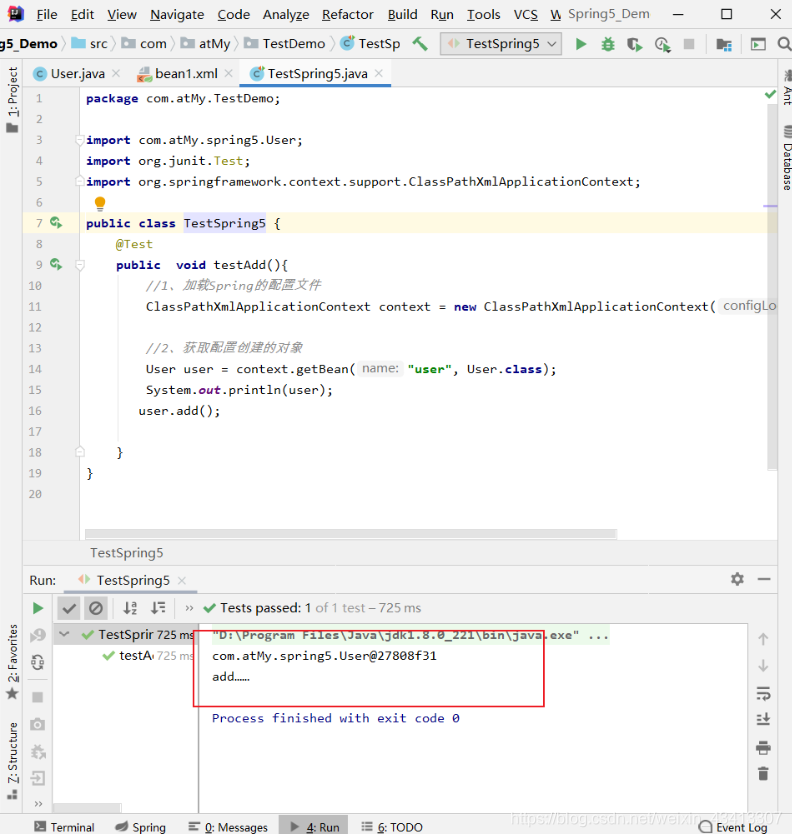
Task: Click the TestDemo breadcrumb folder
Action: [284, 43]
